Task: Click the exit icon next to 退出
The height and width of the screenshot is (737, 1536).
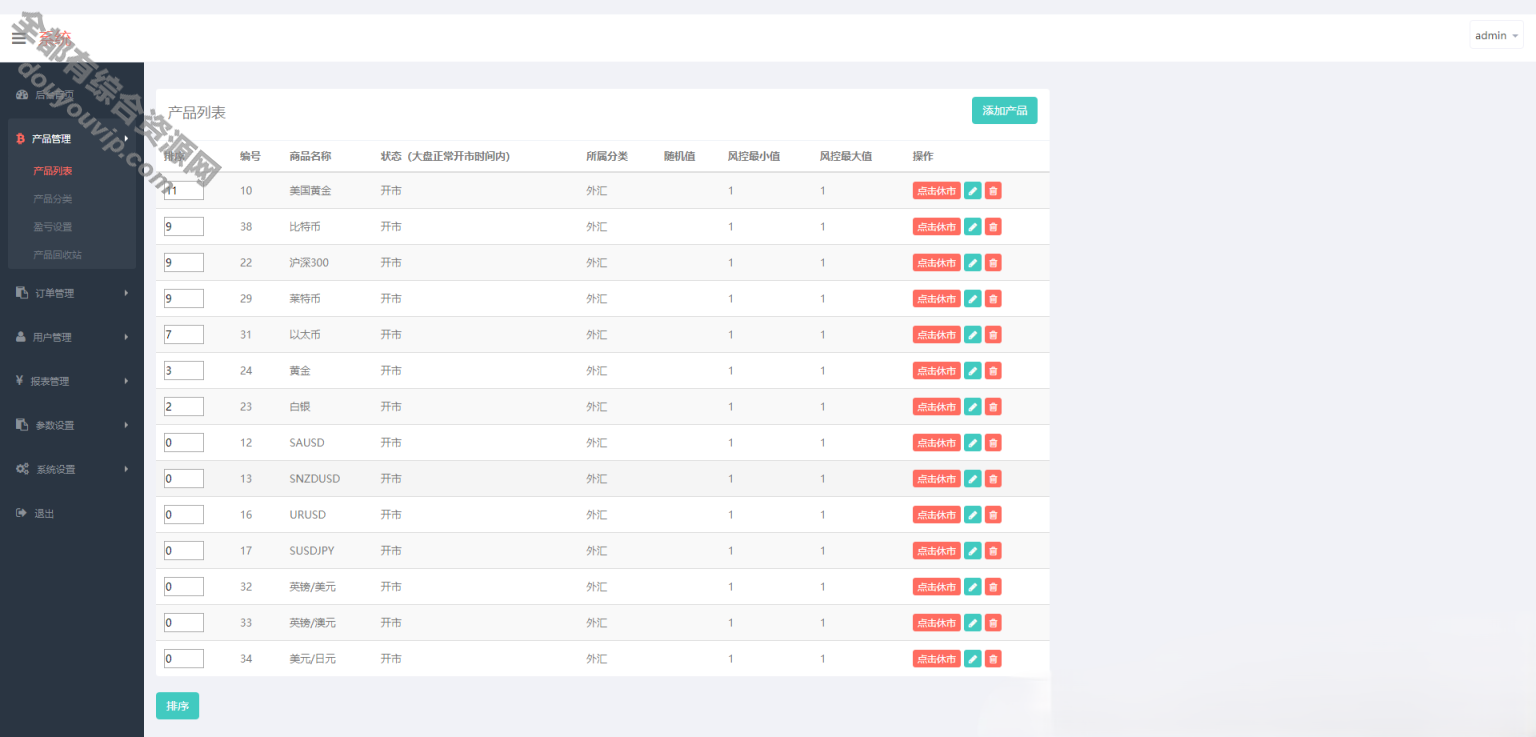Action: (x=21, y=513)
